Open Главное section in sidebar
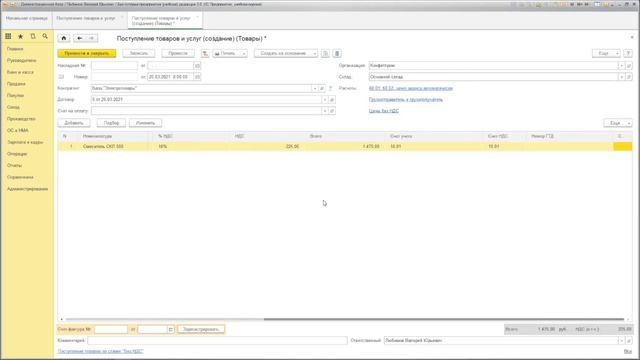The width and height of the screenshot is (640, 360). click(15, 49)
